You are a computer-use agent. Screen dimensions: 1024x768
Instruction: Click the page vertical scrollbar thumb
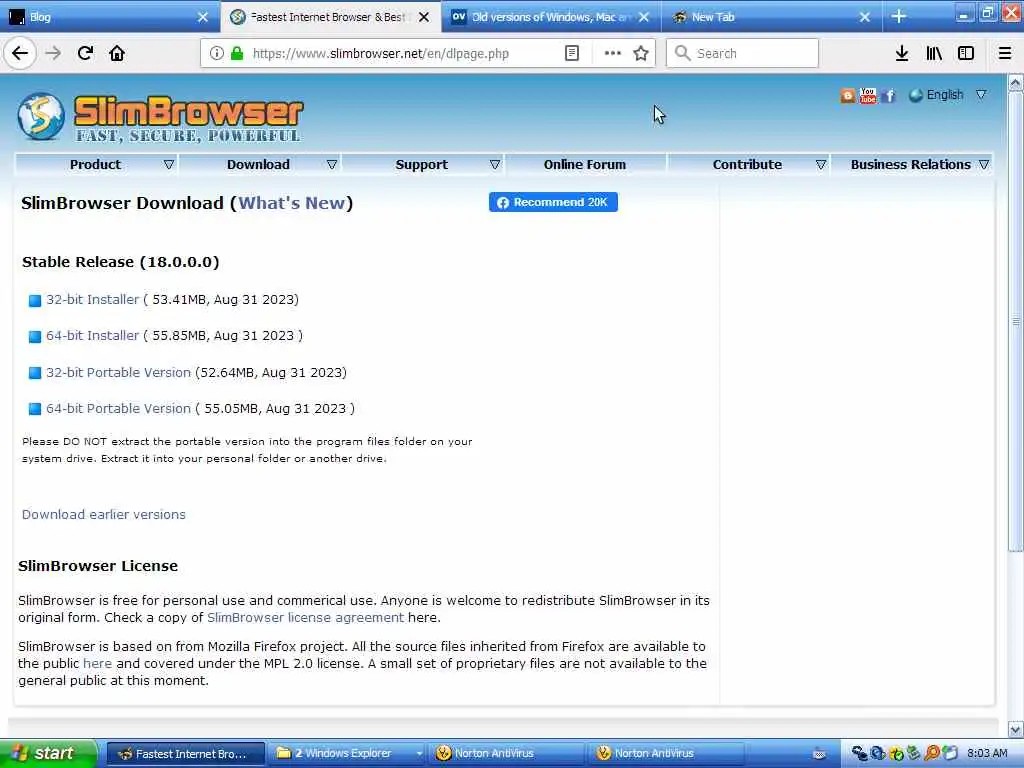1016,320
